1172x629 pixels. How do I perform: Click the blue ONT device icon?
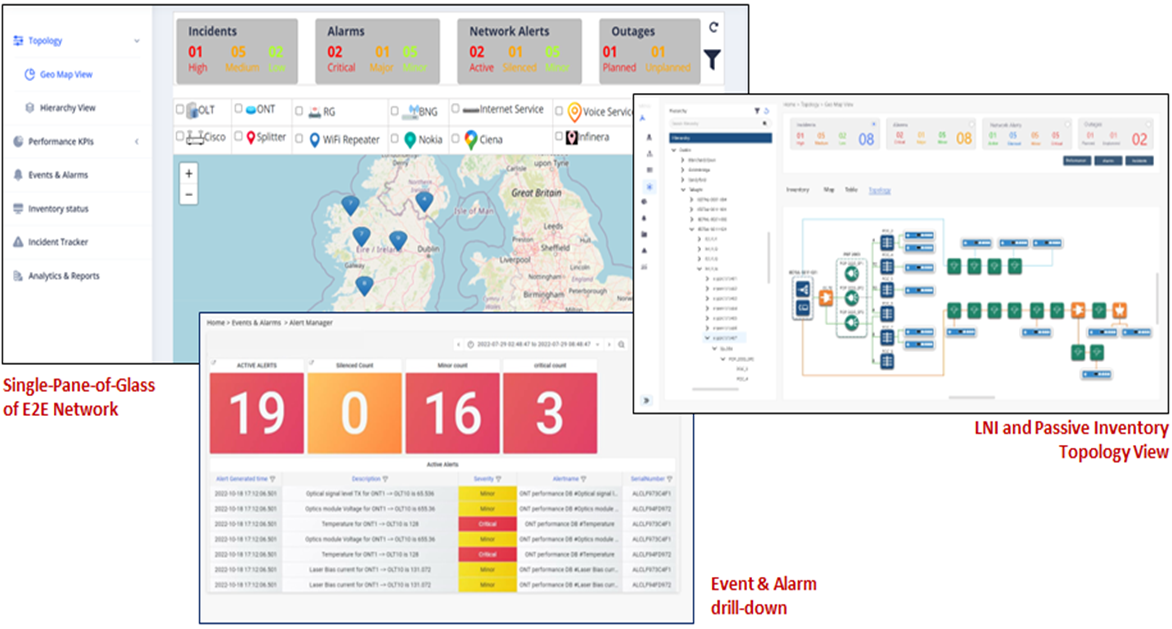[251, 109]
